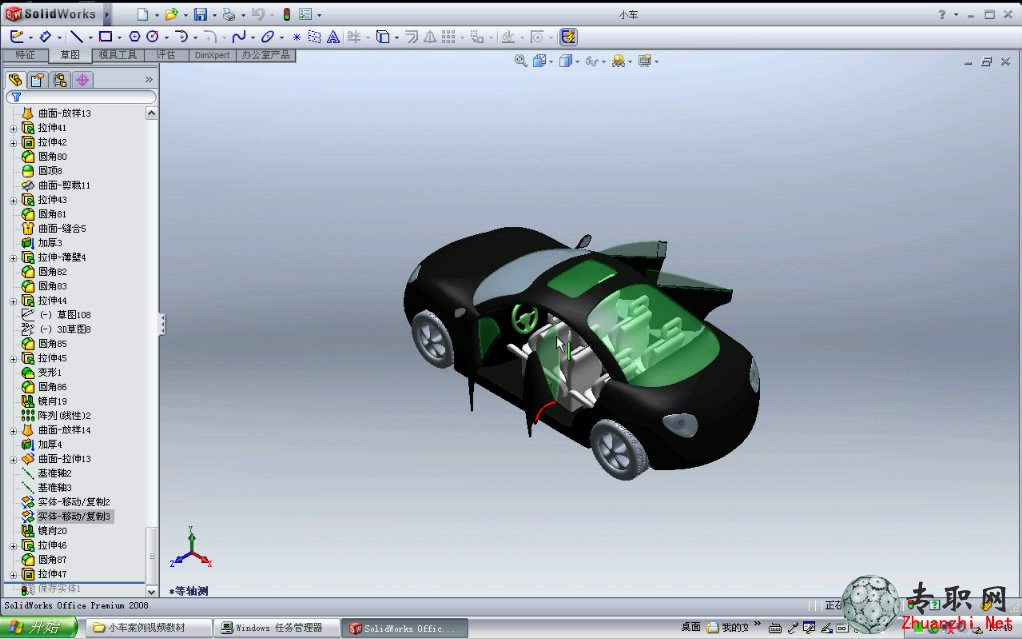Click the feature tree filter field
This screenshot has height=639, width=1022.
pyautogui.click(x=81, y=97)
